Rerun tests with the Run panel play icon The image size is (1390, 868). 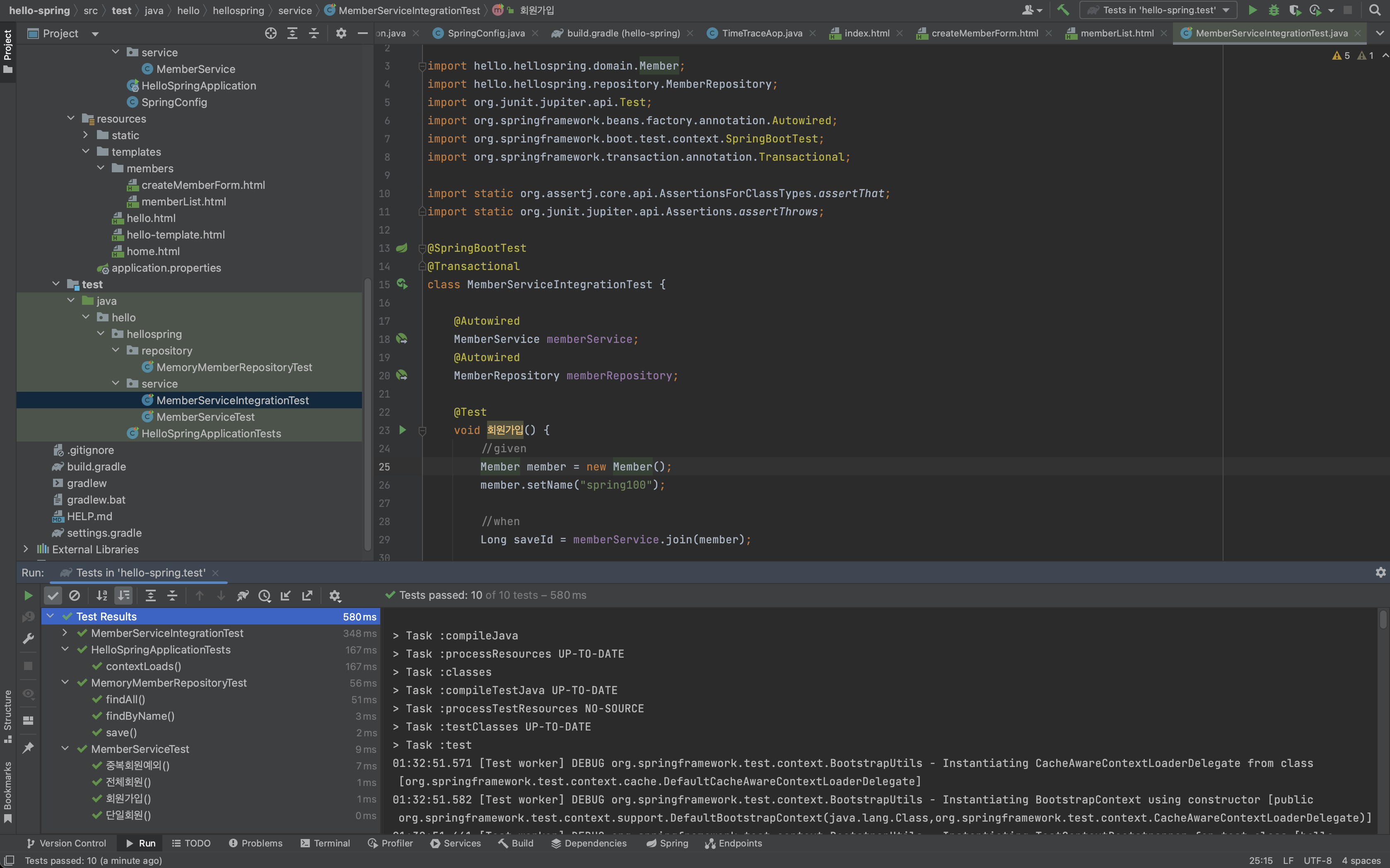tap(28, 596)
